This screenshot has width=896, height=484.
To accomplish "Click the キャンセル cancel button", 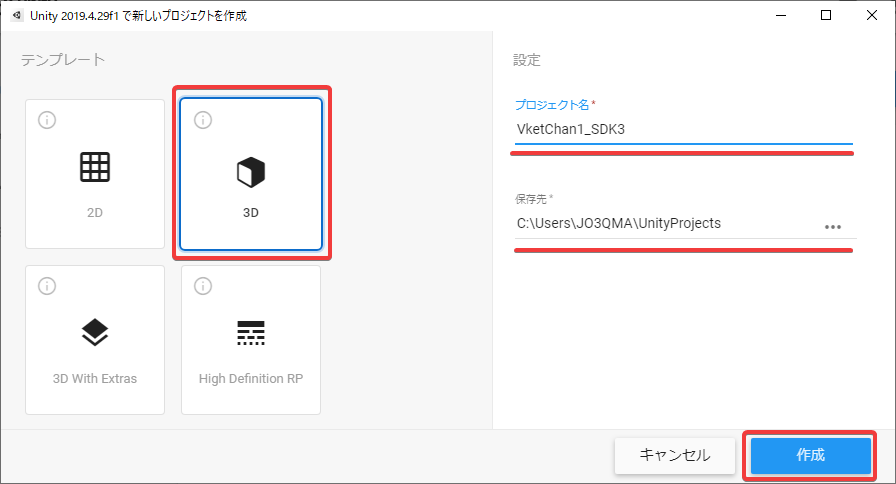I will coord(675,455).
